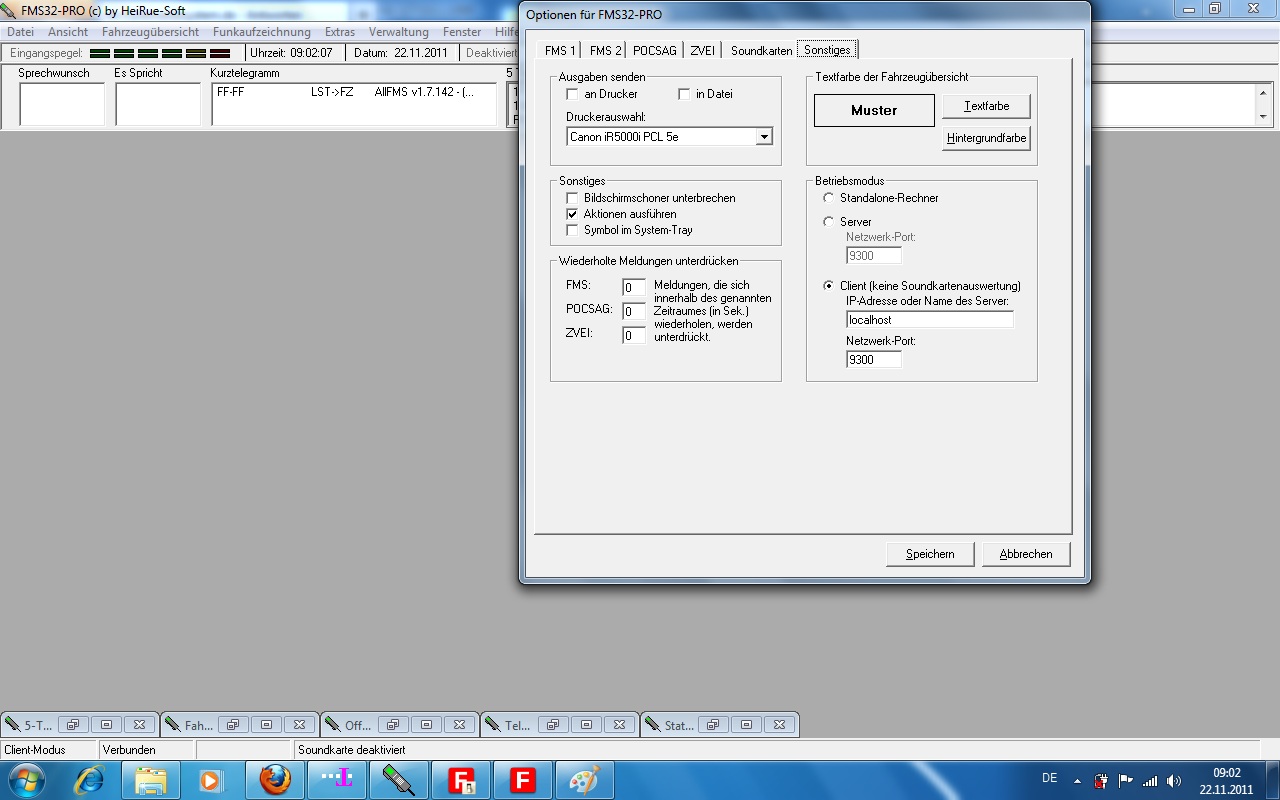This screenshot has height=800, width=1280.
Task: Click the volume speaker tray icon
Action: pos(1173,781)
